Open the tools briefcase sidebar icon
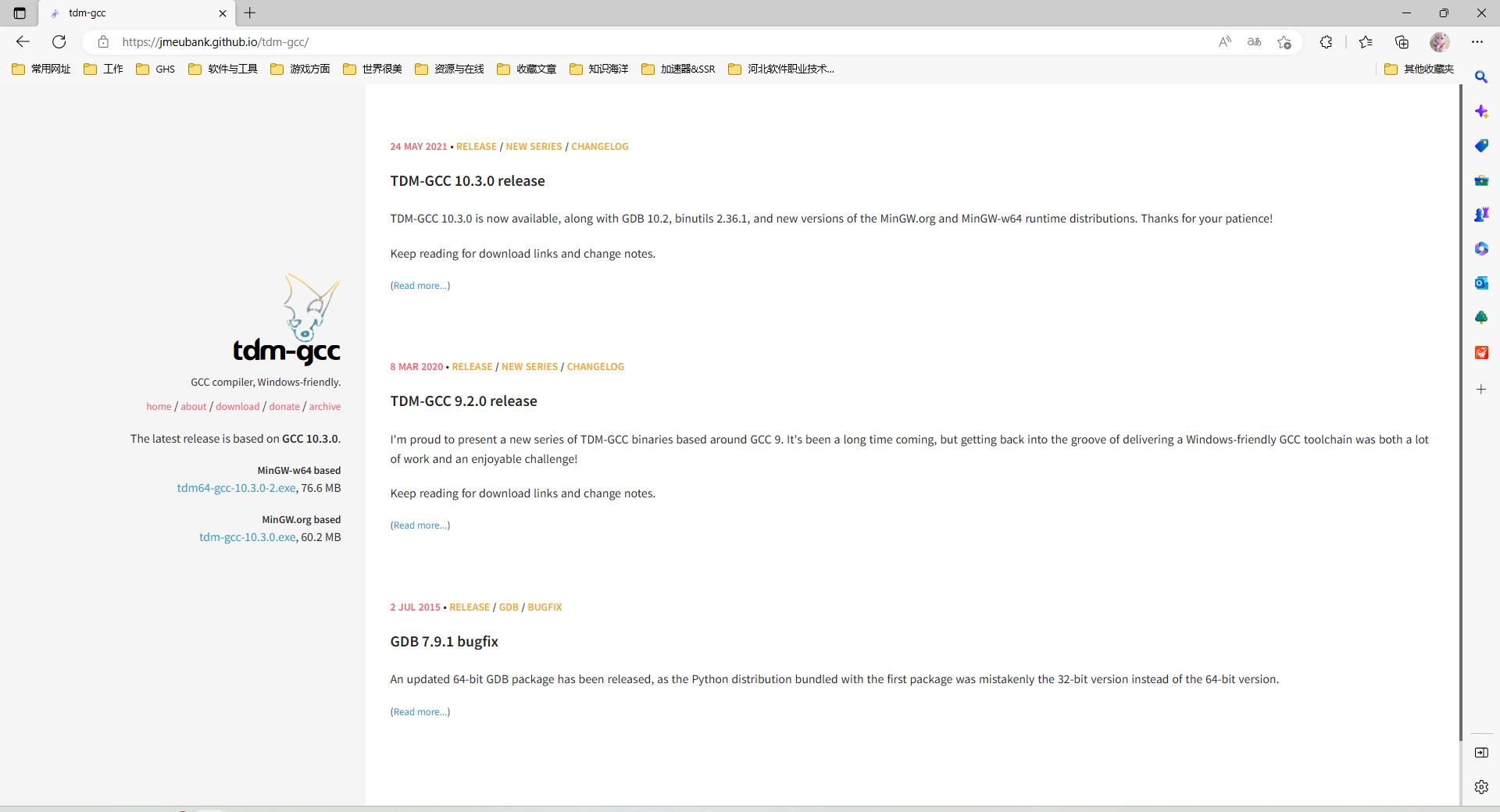Screen dimensions: 1500x812 1481,180
